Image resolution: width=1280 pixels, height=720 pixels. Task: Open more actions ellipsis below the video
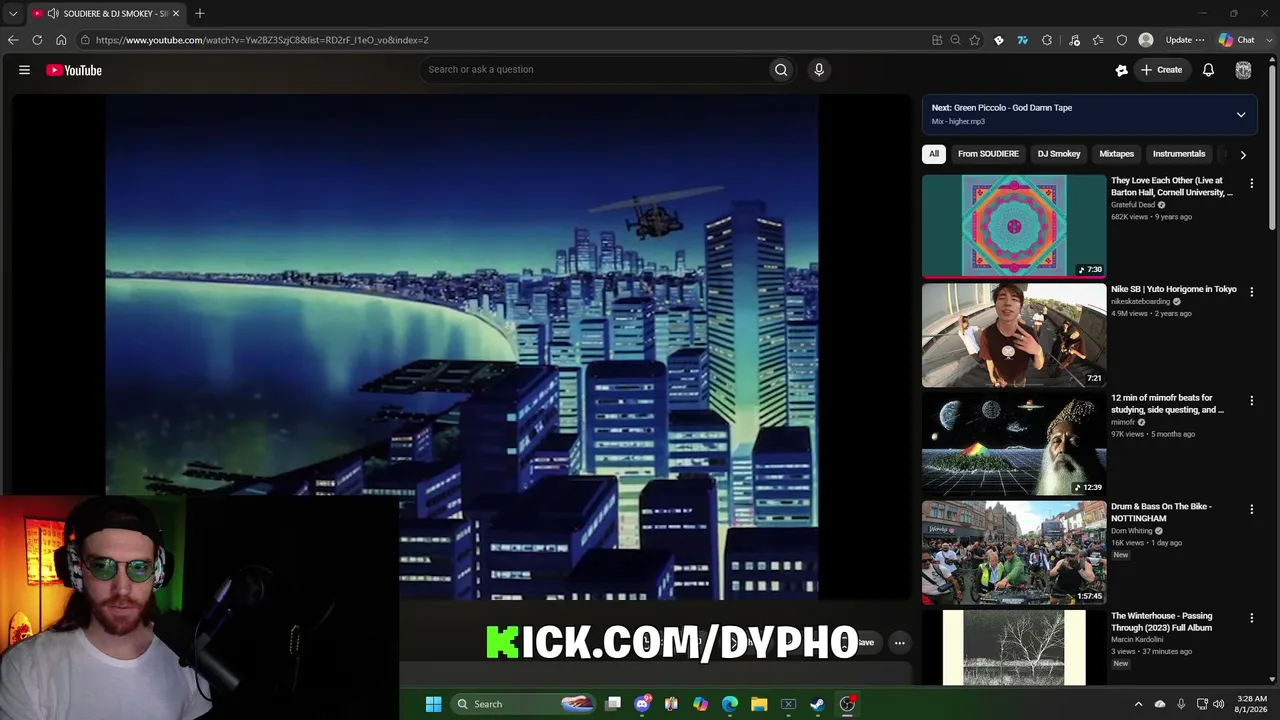pos(900,643)
